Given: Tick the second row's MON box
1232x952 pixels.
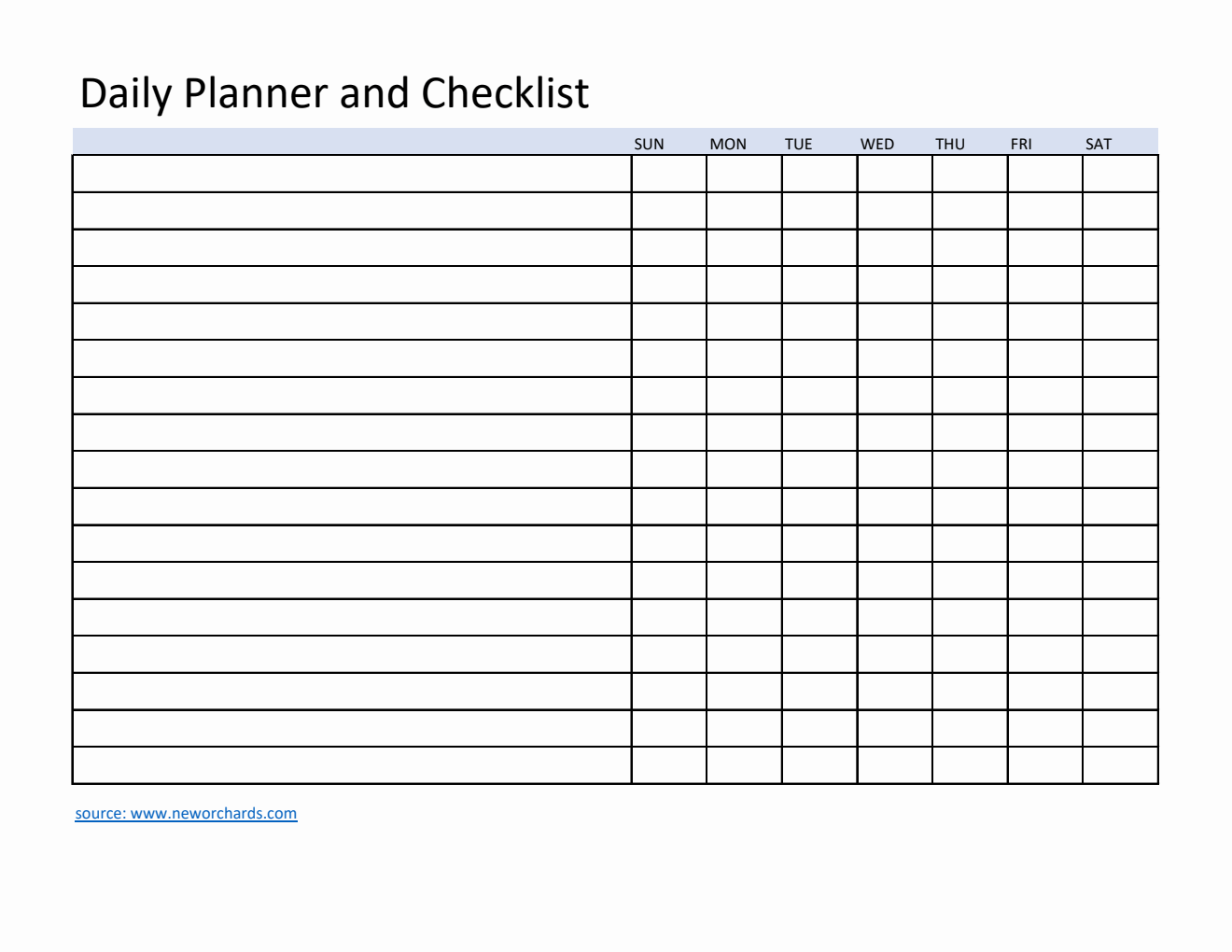Looking at the screenshot, I should click(744, 211).
